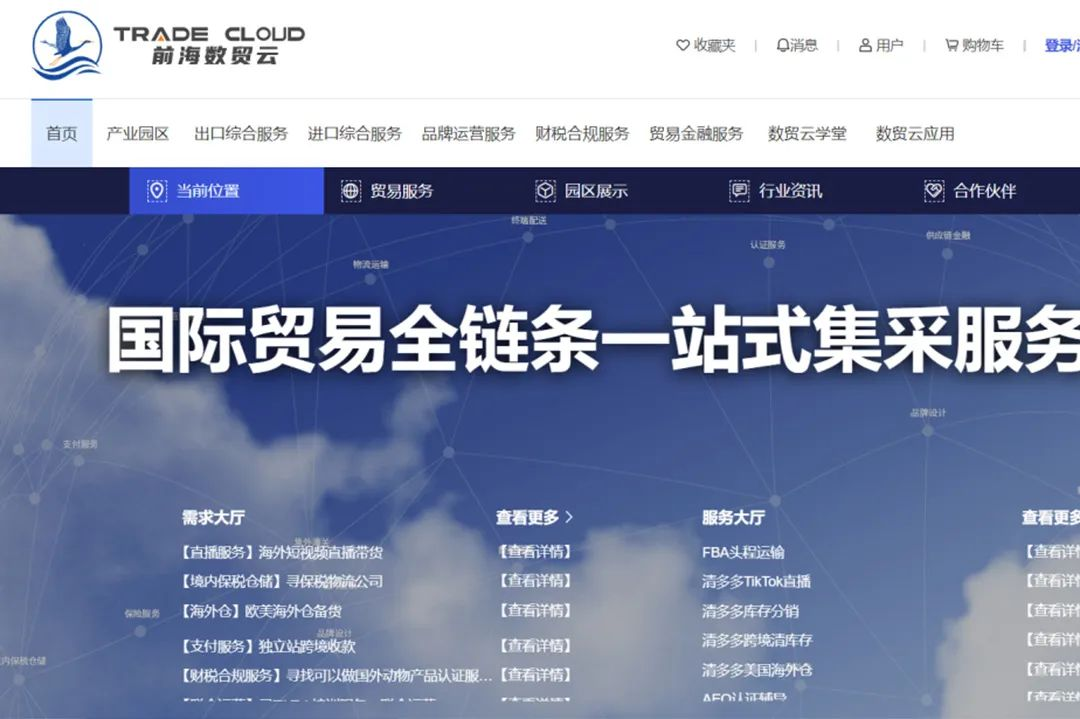Click the Trade Cloud crane logo
The height and width of the screenshot is (719, 1080).
point(67,46)
